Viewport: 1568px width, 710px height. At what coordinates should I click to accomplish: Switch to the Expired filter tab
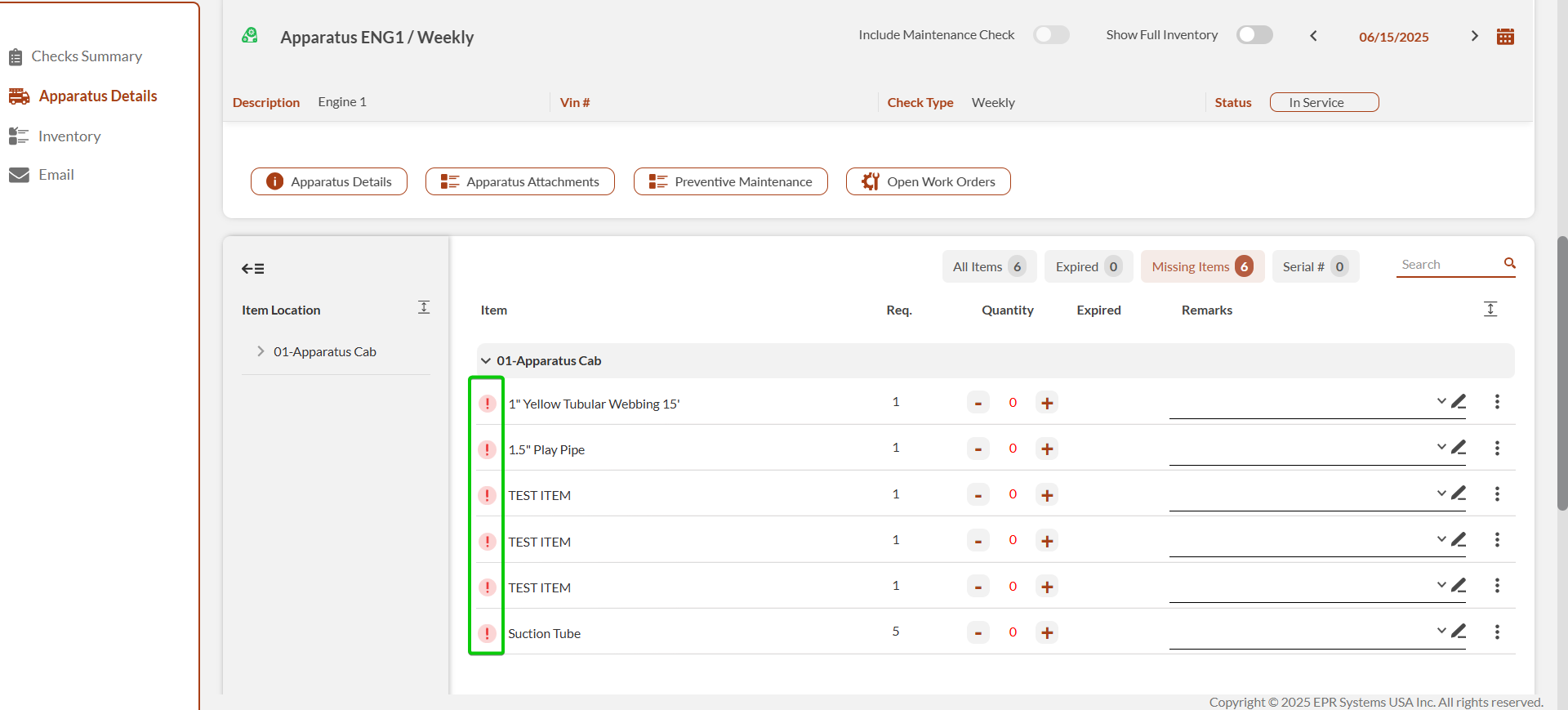click(x=1088, y=266)
